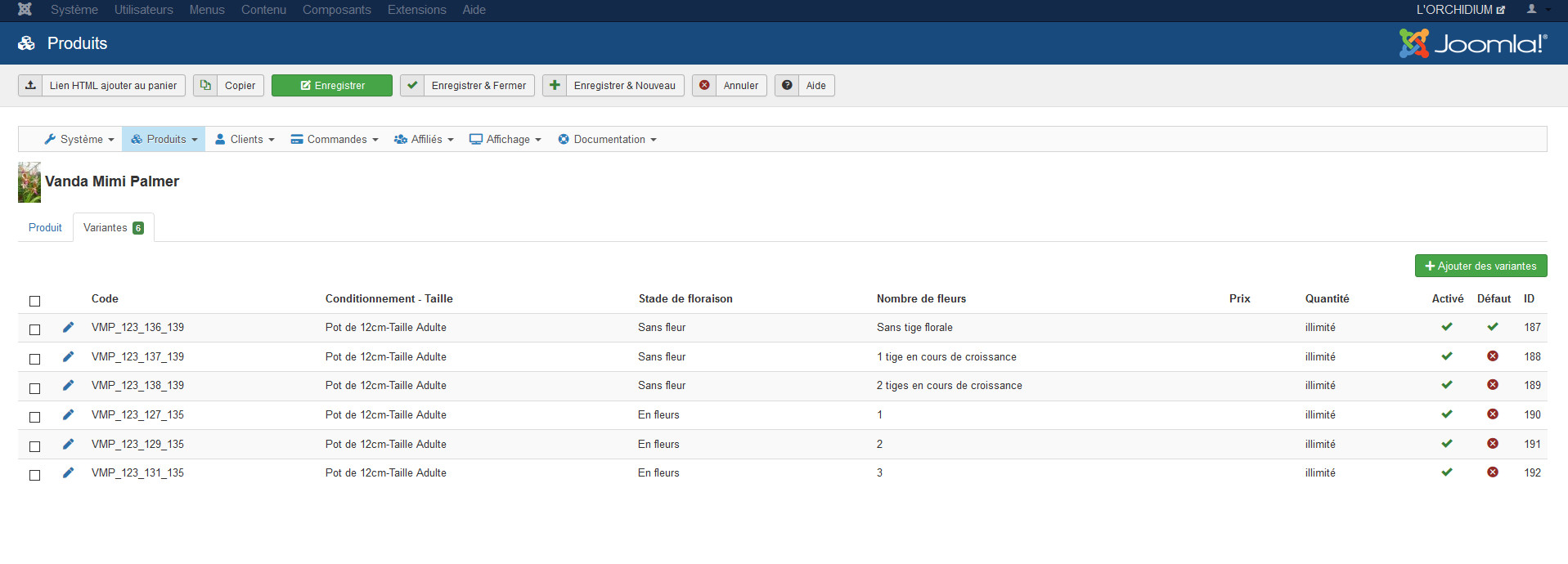Check the box for VMP_123_127_135
This screenshot has height=564, width=1568.
click(34, 417)
